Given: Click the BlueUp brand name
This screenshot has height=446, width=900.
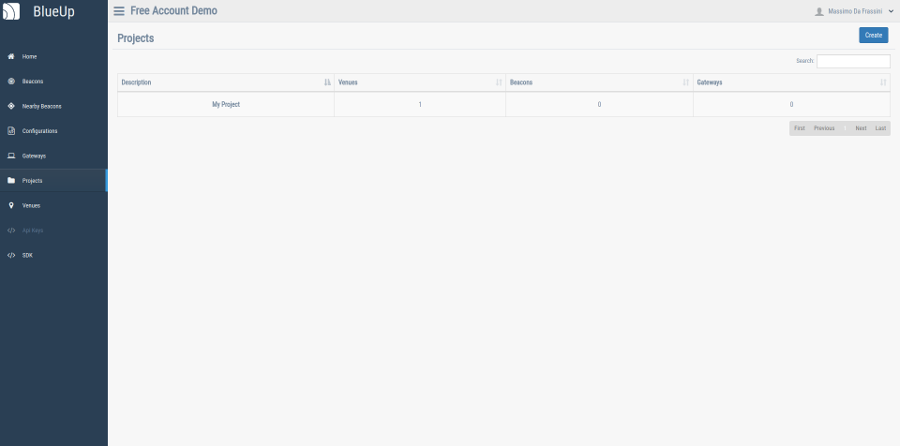Looking at the screenshot, I should tap(54, 11).
